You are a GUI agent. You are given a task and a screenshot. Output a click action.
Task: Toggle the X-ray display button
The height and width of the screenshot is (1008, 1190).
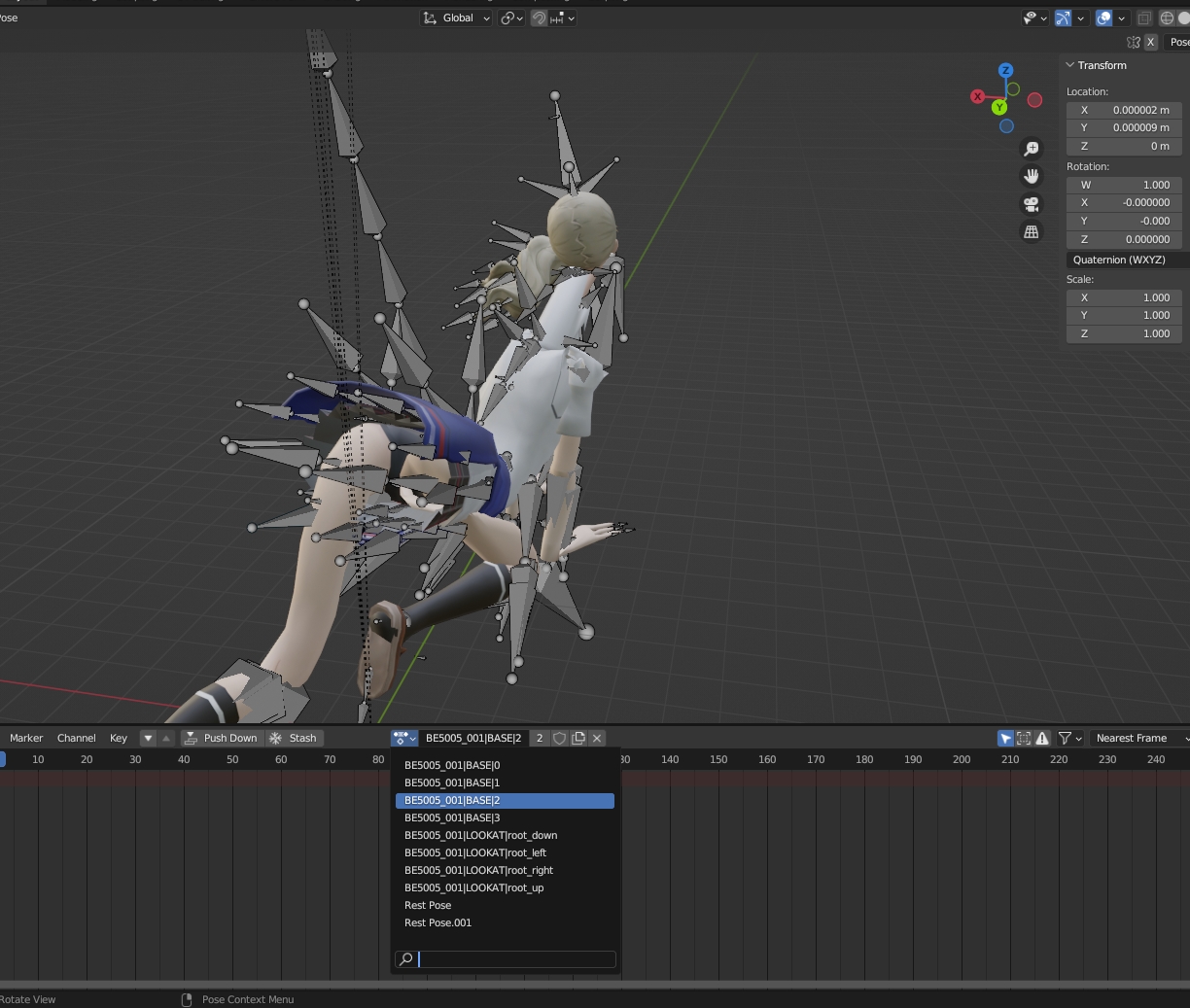click(1144, 18)
